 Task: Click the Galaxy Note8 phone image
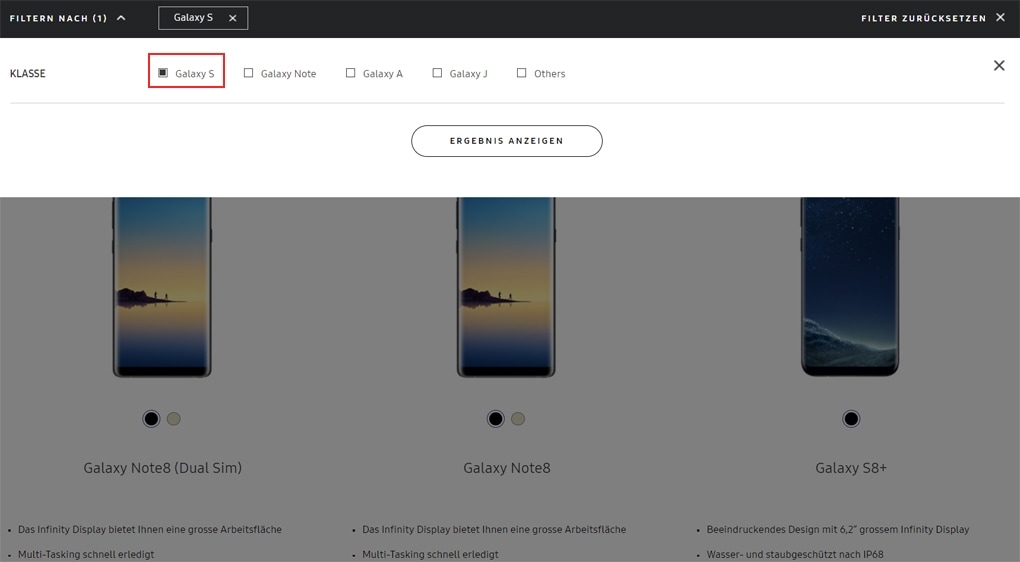pos(506,287)
